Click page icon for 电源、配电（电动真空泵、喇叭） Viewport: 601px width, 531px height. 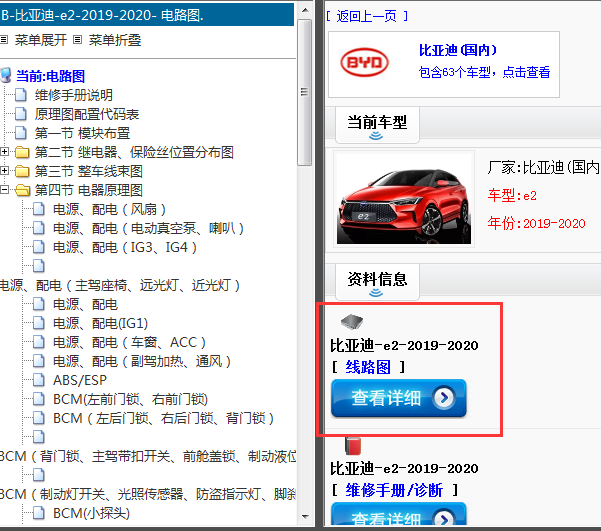coord(39,228)
